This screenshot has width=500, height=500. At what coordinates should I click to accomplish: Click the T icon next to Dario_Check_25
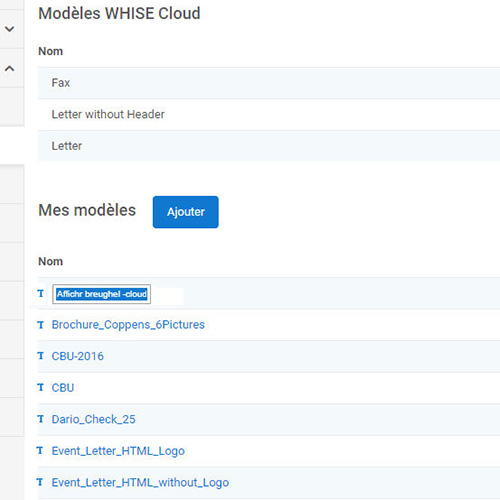(x=41, y=419)
